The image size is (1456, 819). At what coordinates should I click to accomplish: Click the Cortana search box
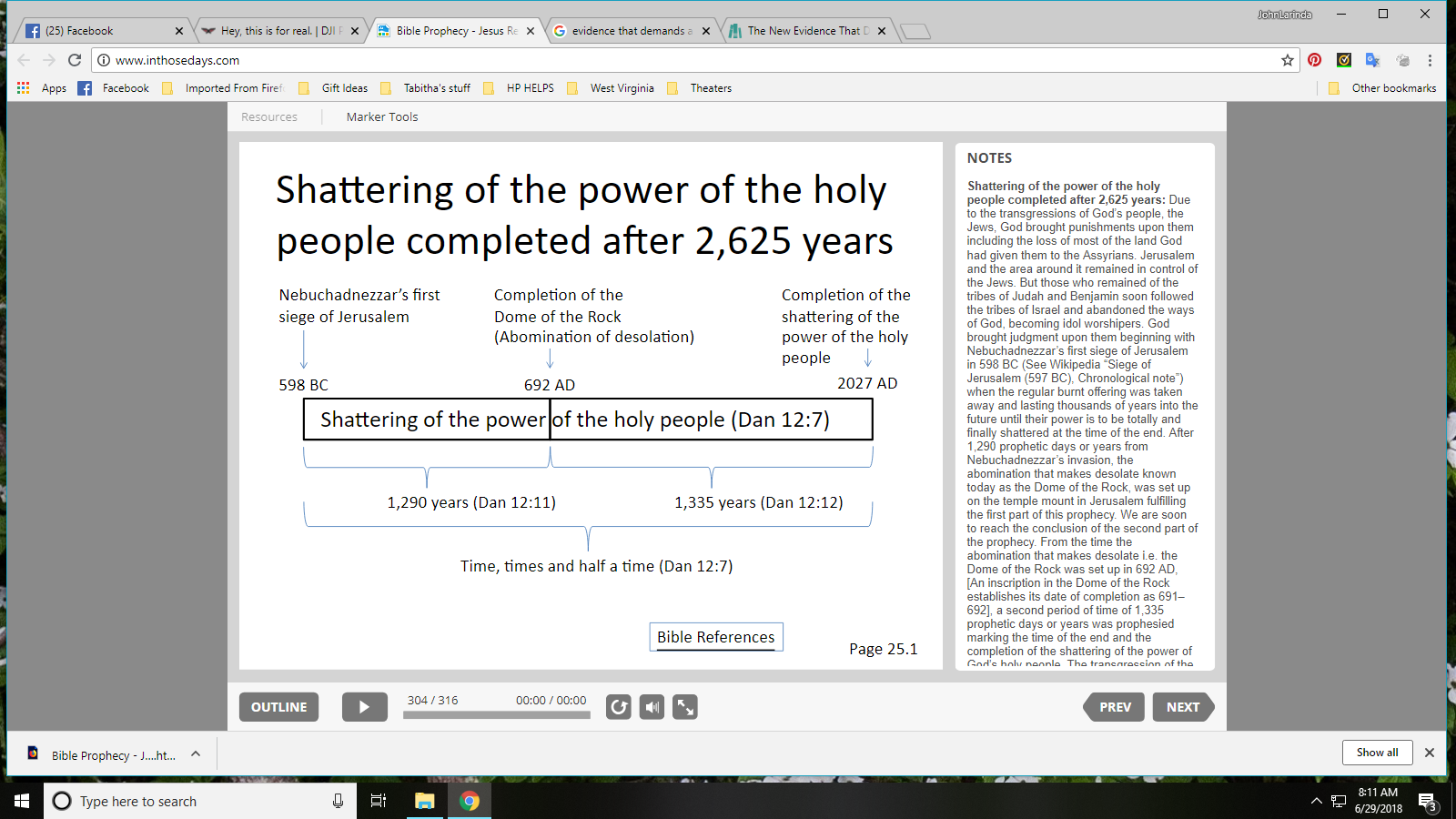tap(199, 801)
